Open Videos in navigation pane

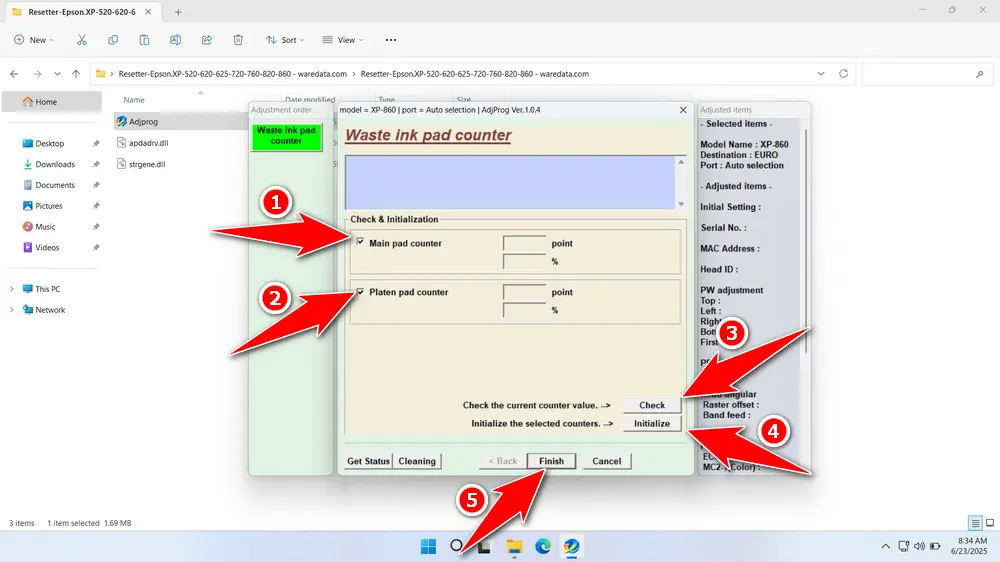[x=47, y=248]
